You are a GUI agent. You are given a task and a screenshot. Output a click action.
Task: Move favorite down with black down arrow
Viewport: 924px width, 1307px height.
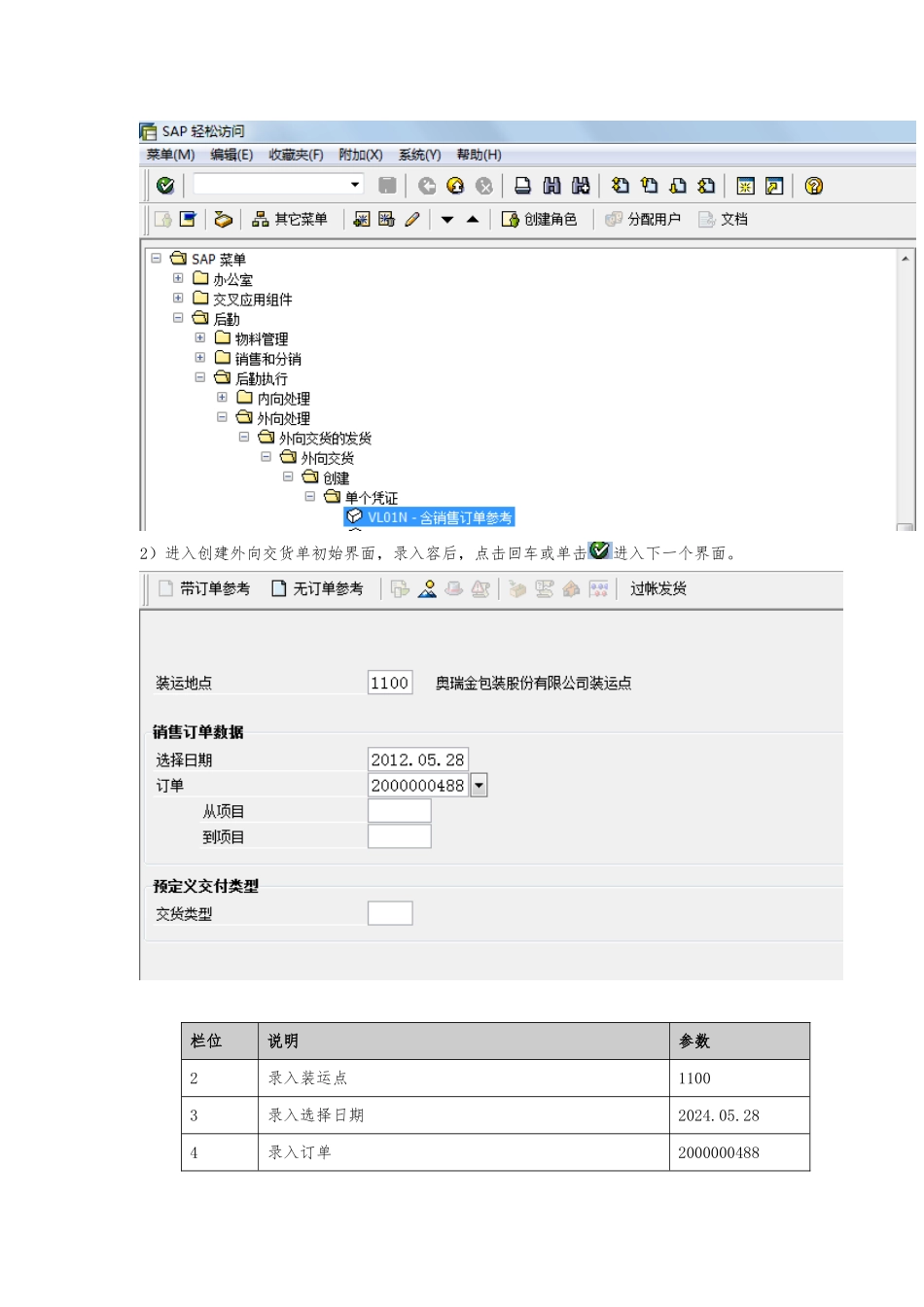click(x=447, y=220)
